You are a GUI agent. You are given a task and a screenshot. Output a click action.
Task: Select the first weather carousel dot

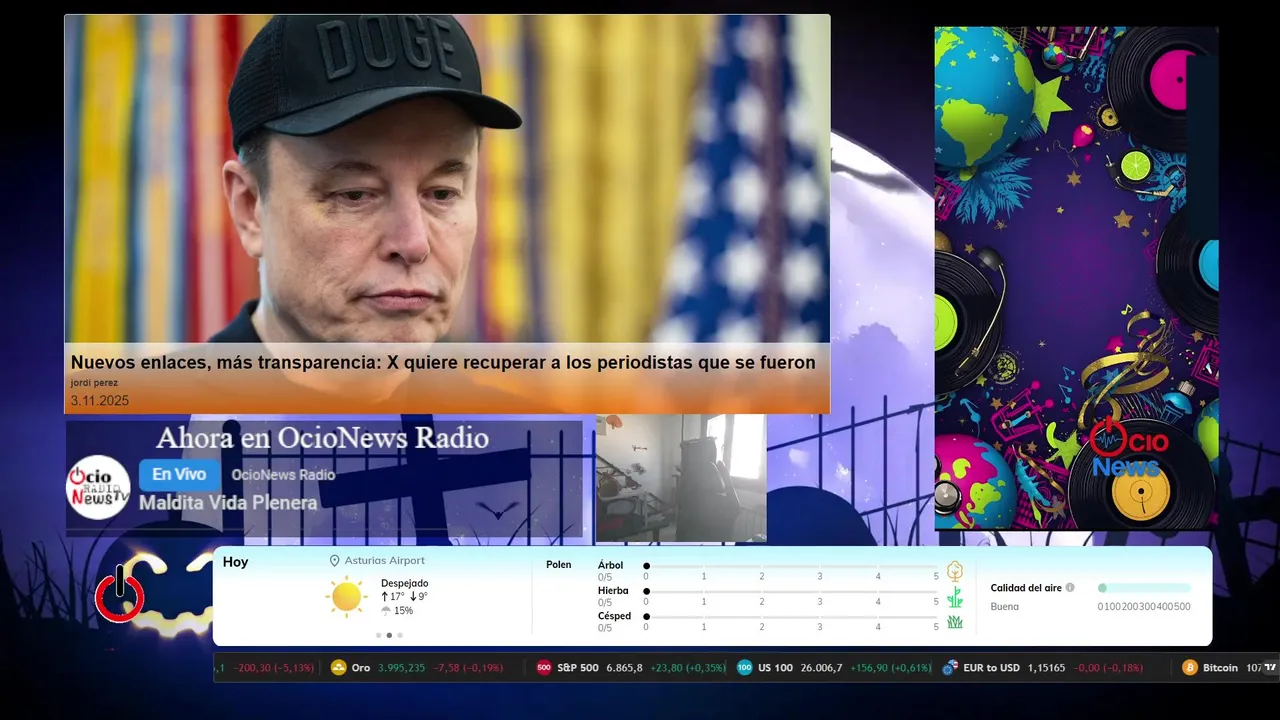(x=378, y=635)
